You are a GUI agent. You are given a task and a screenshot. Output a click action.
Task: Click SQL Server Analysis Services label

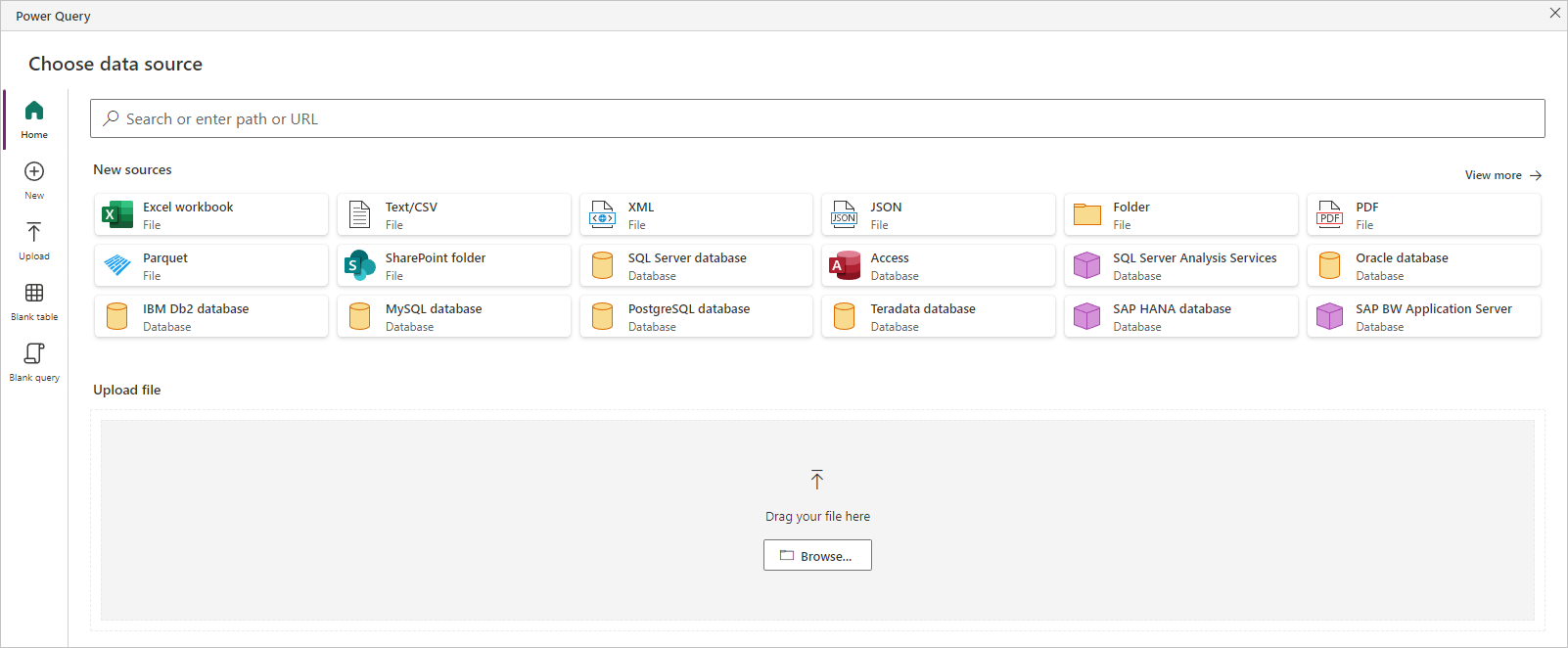point(1195,257)
